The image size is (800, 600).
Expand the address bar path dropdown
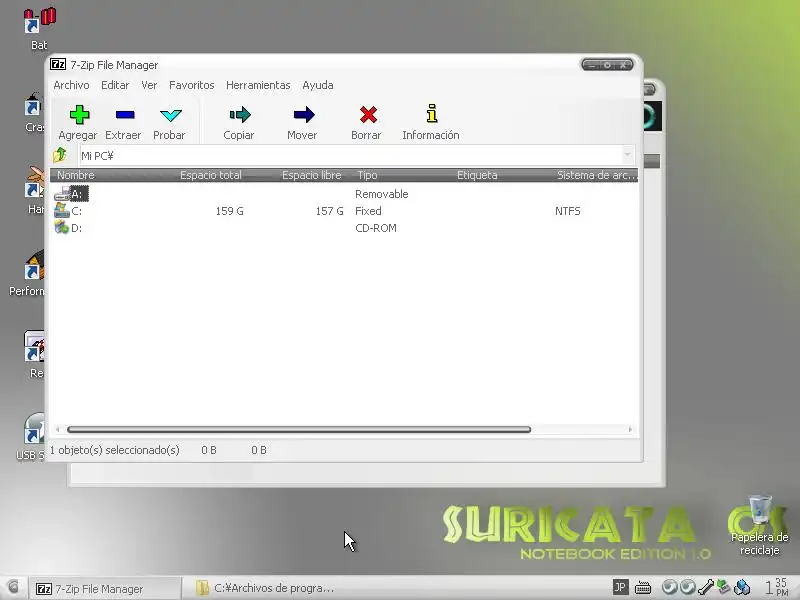point(628,155)
